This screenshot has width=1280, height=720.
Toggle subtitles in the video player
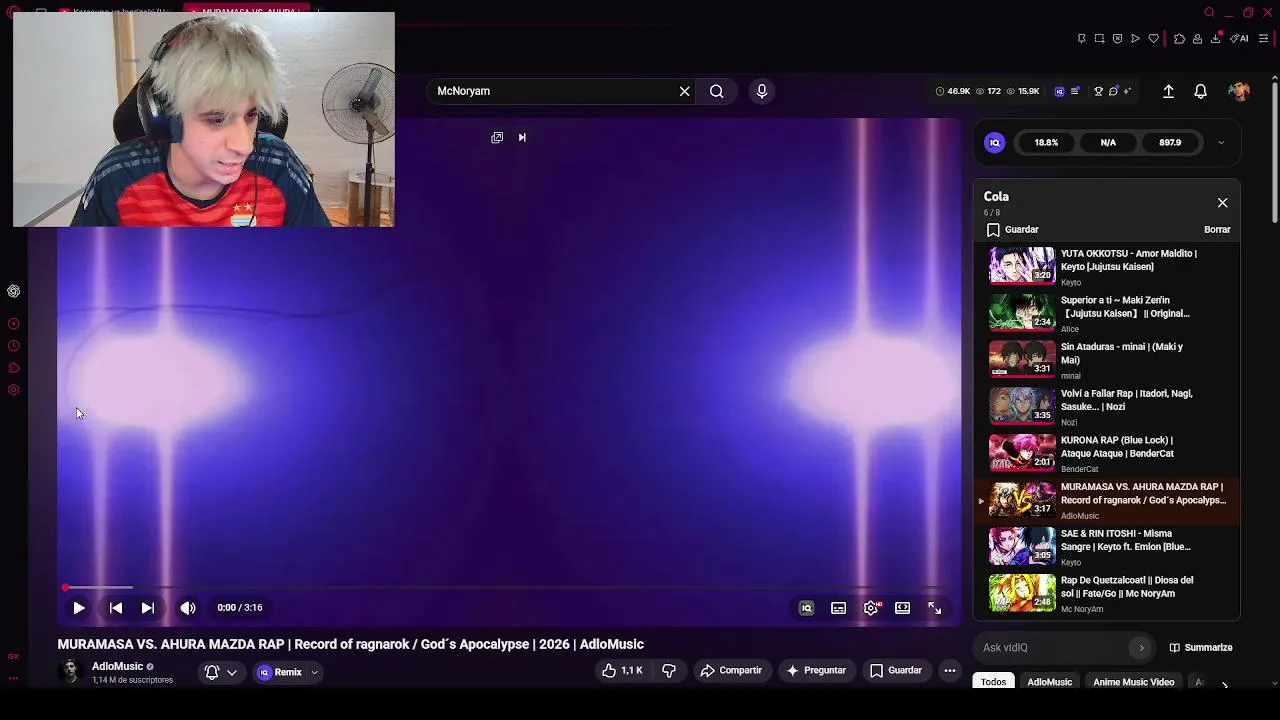pyautogui.click(x=838, y=608)
